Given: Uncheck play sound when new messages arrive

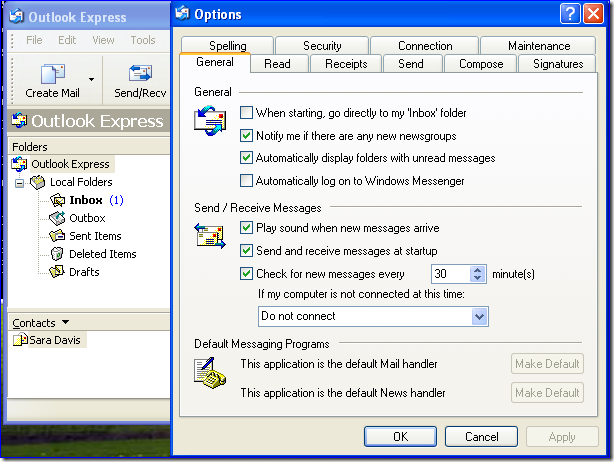Looking at the screenshot, I should coord(246,227).
